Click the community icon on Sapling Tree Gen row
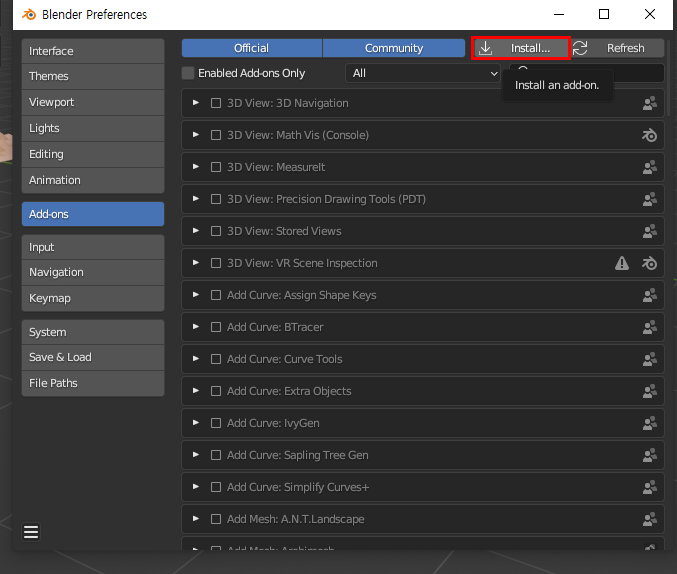The image size is (677, 574). coord(649,455)
